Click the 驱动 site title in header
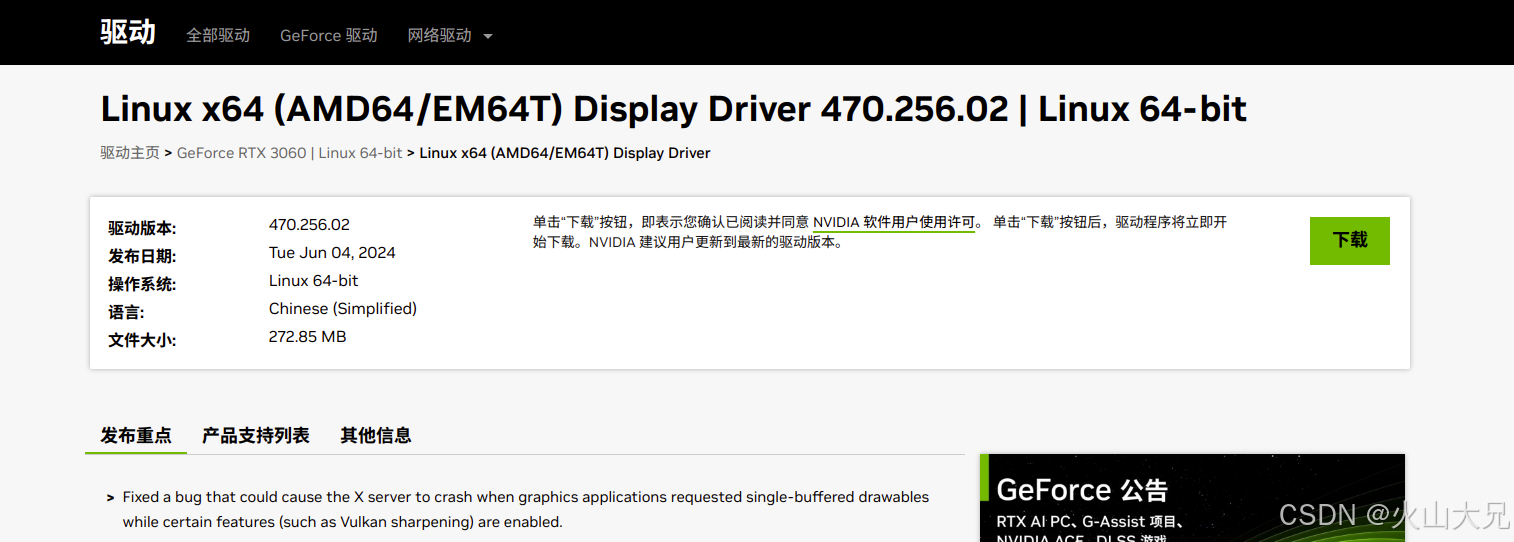The height and width of the screenshot is (542, 1514). point(128,32)
